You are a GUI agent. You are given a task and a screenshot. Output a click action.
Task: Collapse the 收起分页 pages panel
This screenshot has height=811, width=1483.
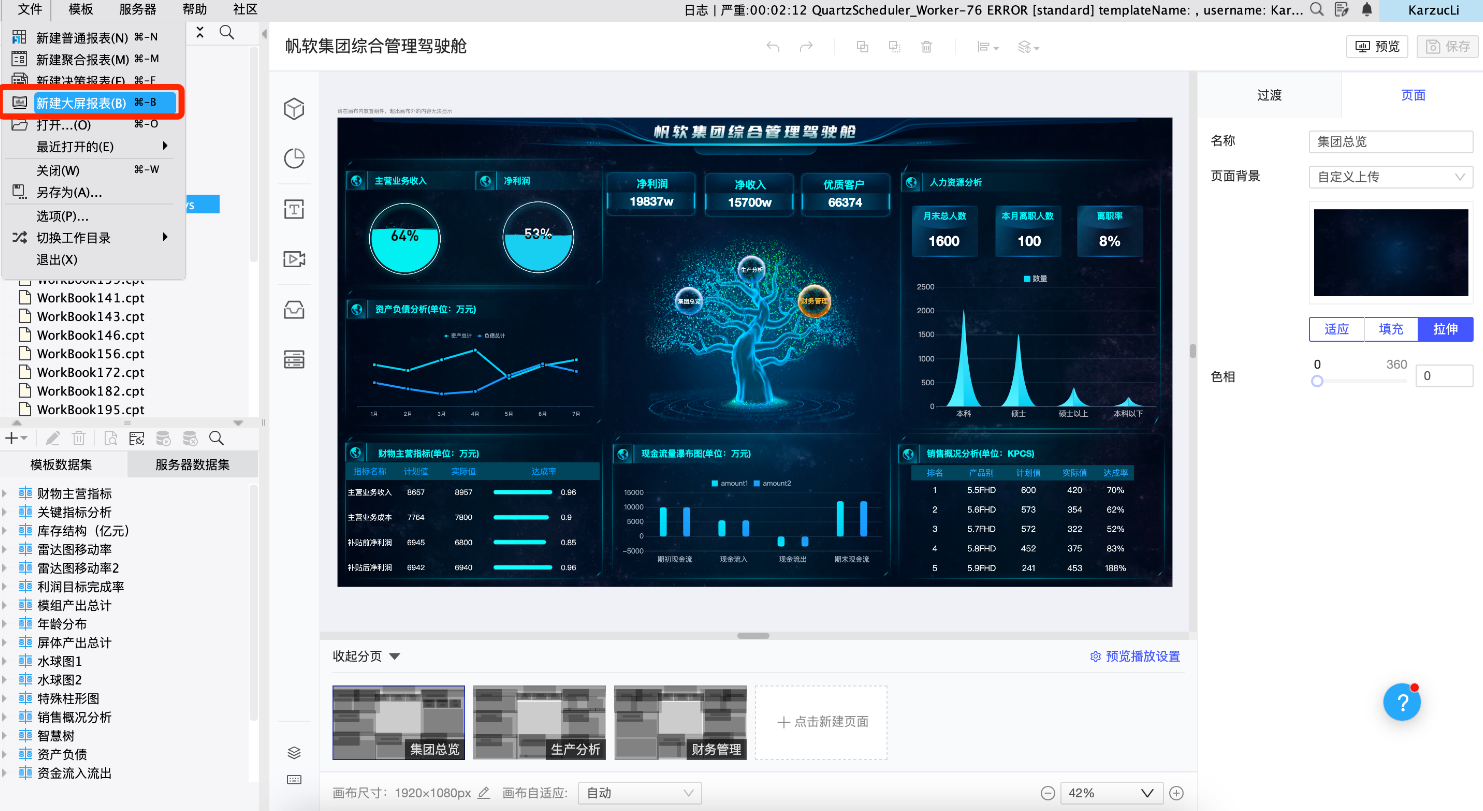(x=366, y=656)
